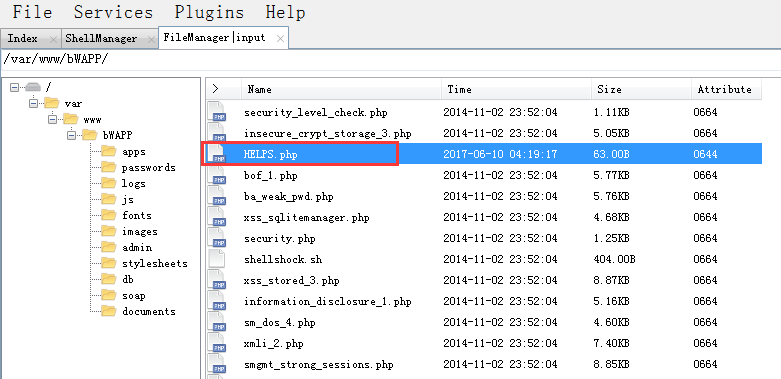Sort by the Time column header

tap(516, 89)
